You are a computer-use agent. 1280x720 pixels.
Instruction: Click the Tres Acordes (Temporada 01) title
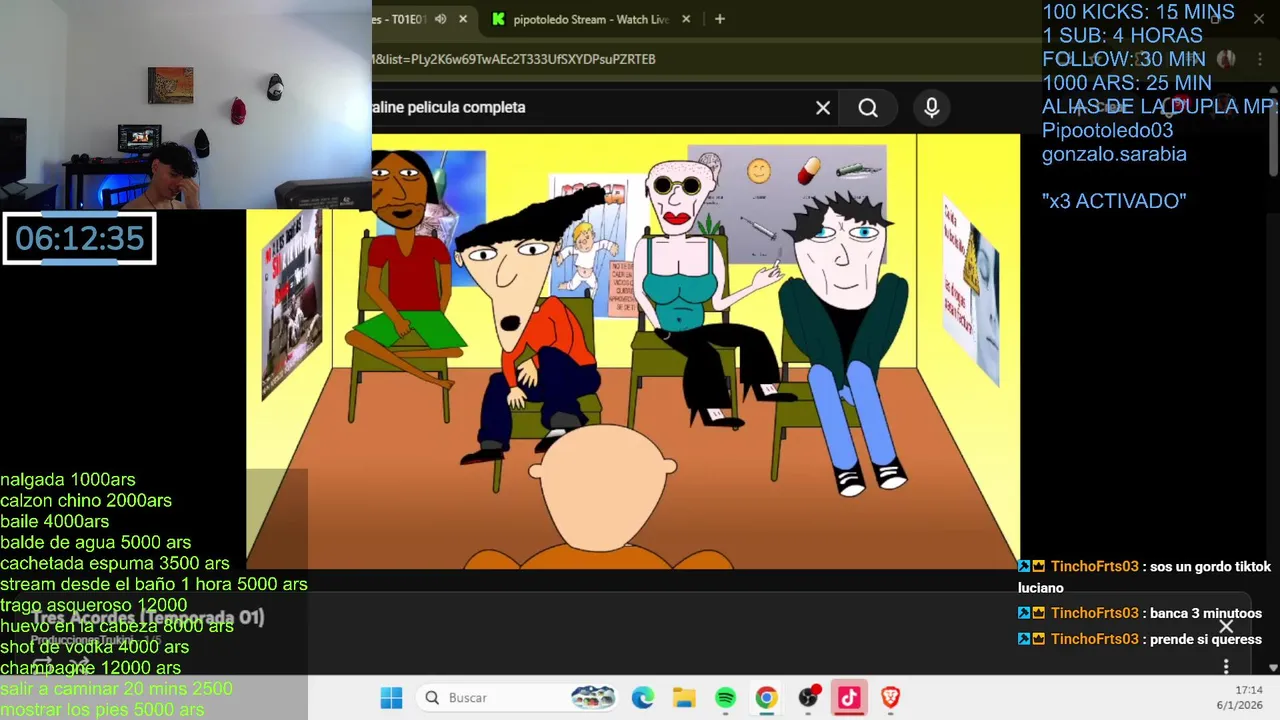(x=148, y=618)
